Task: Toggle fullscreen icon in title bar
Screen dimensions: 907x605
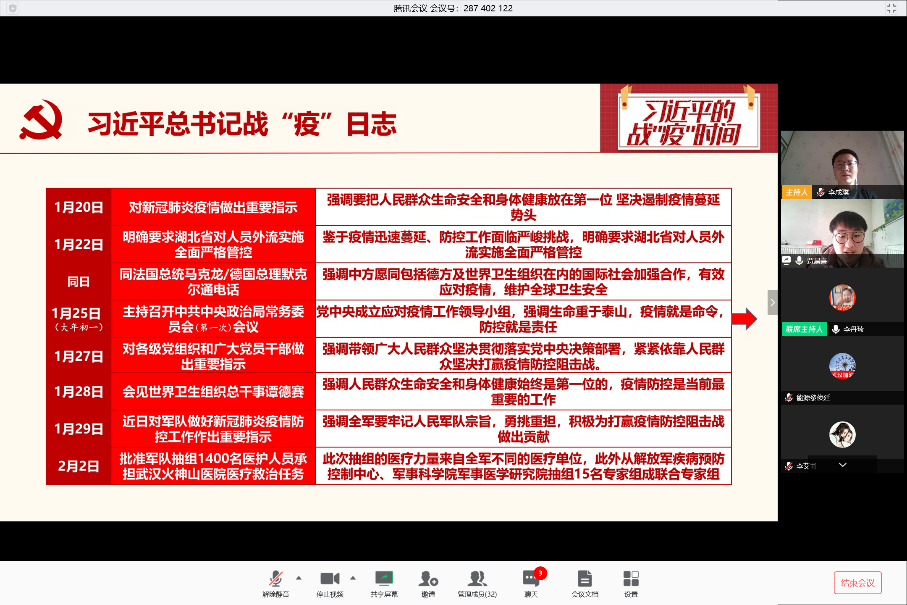Action: pyautogui.click(x=891, y=8)
